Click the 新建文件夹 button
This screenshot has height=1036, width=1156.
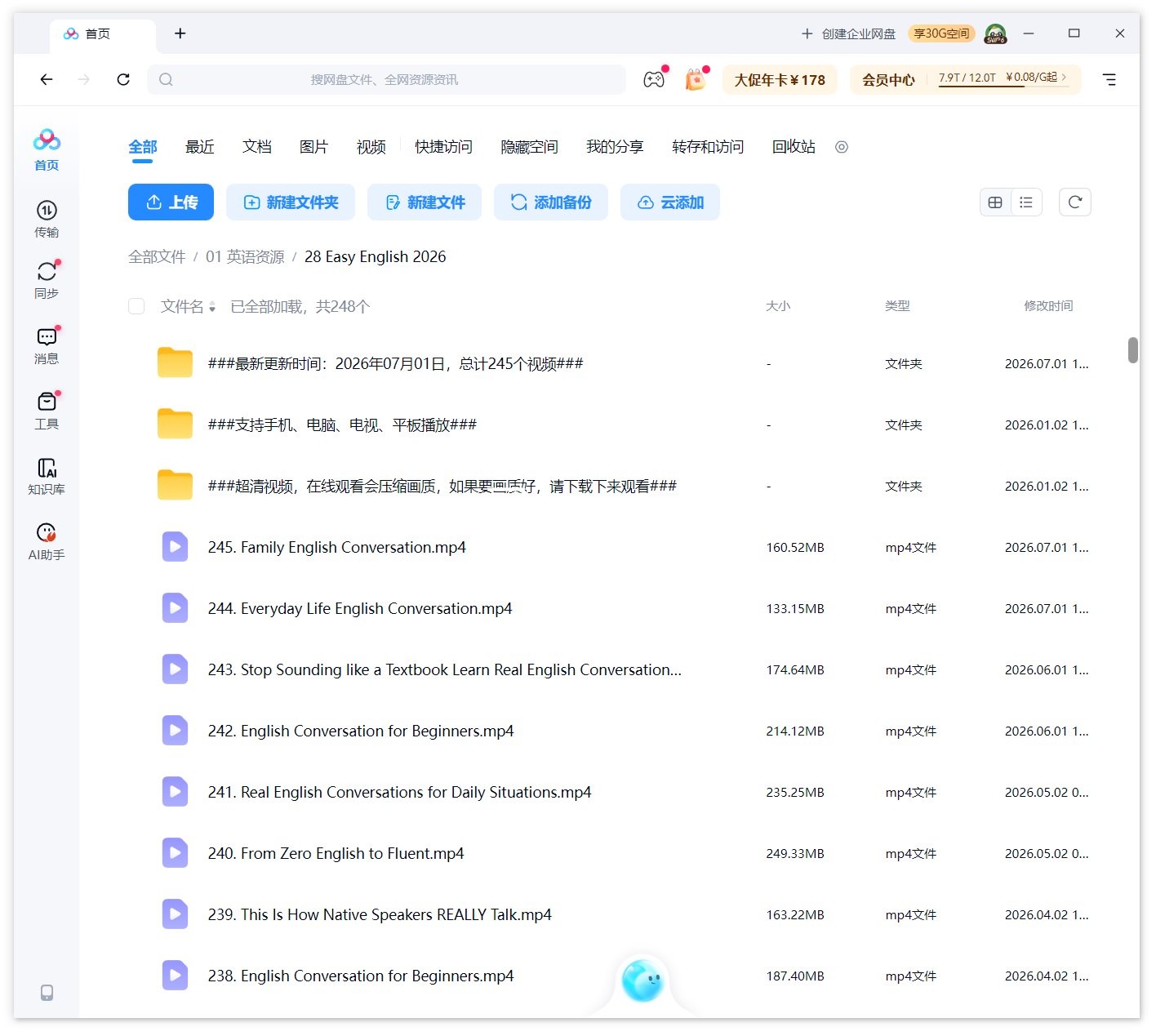tap(291, 202)
